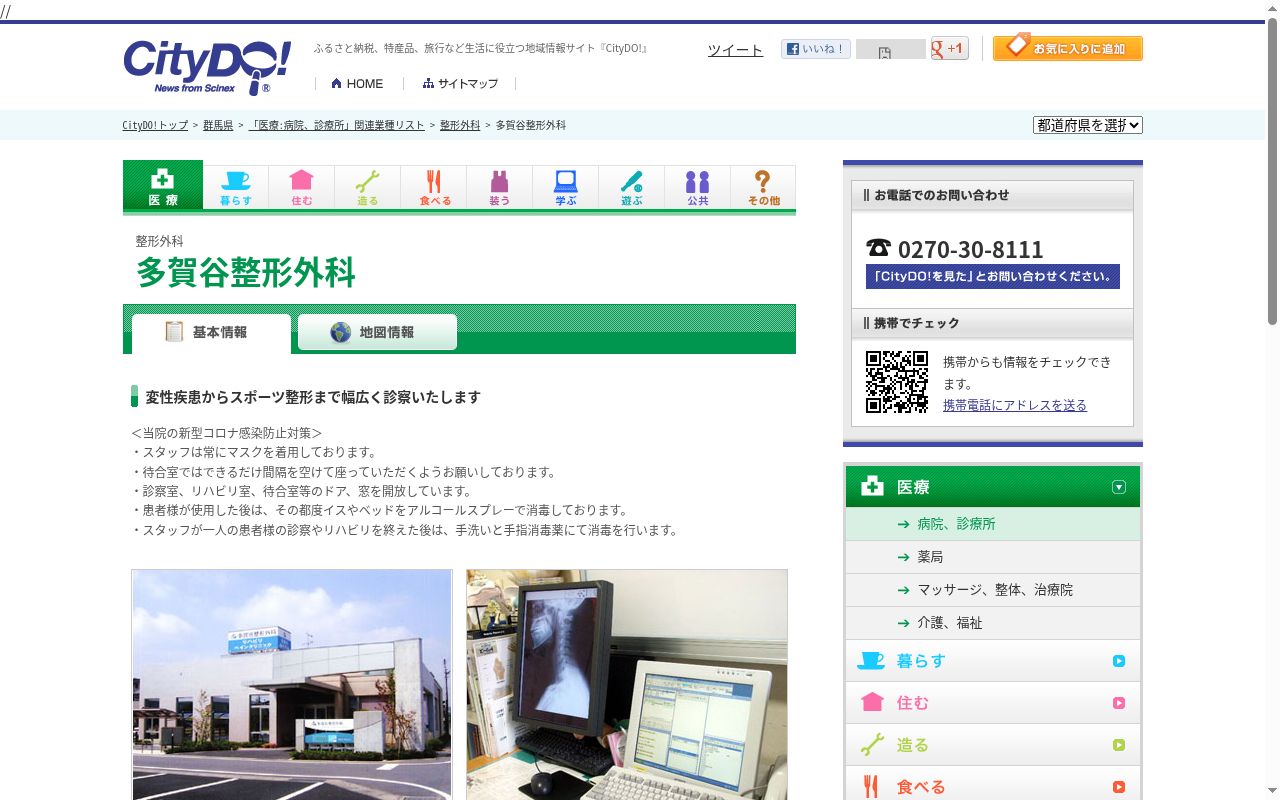The width and height of the screenshot is (1280, 800).
Task: Click the vertical page scrollbar thumb
Action: pyautogui.click(x=1272, y=170)
